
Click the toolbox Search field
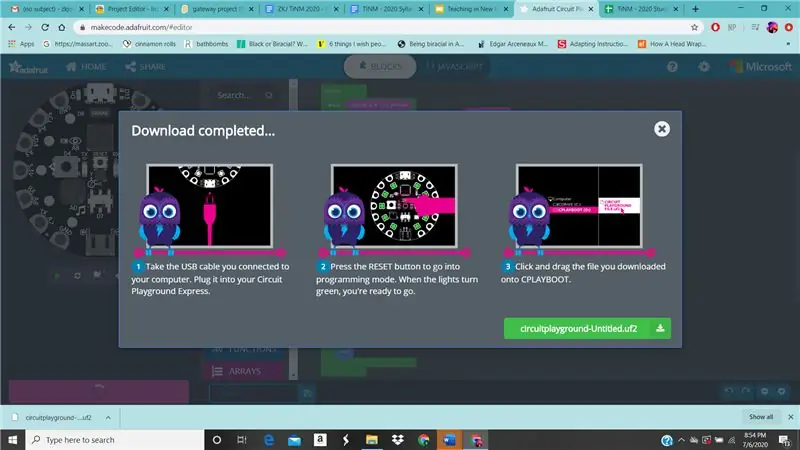click(x=244, y=95)
